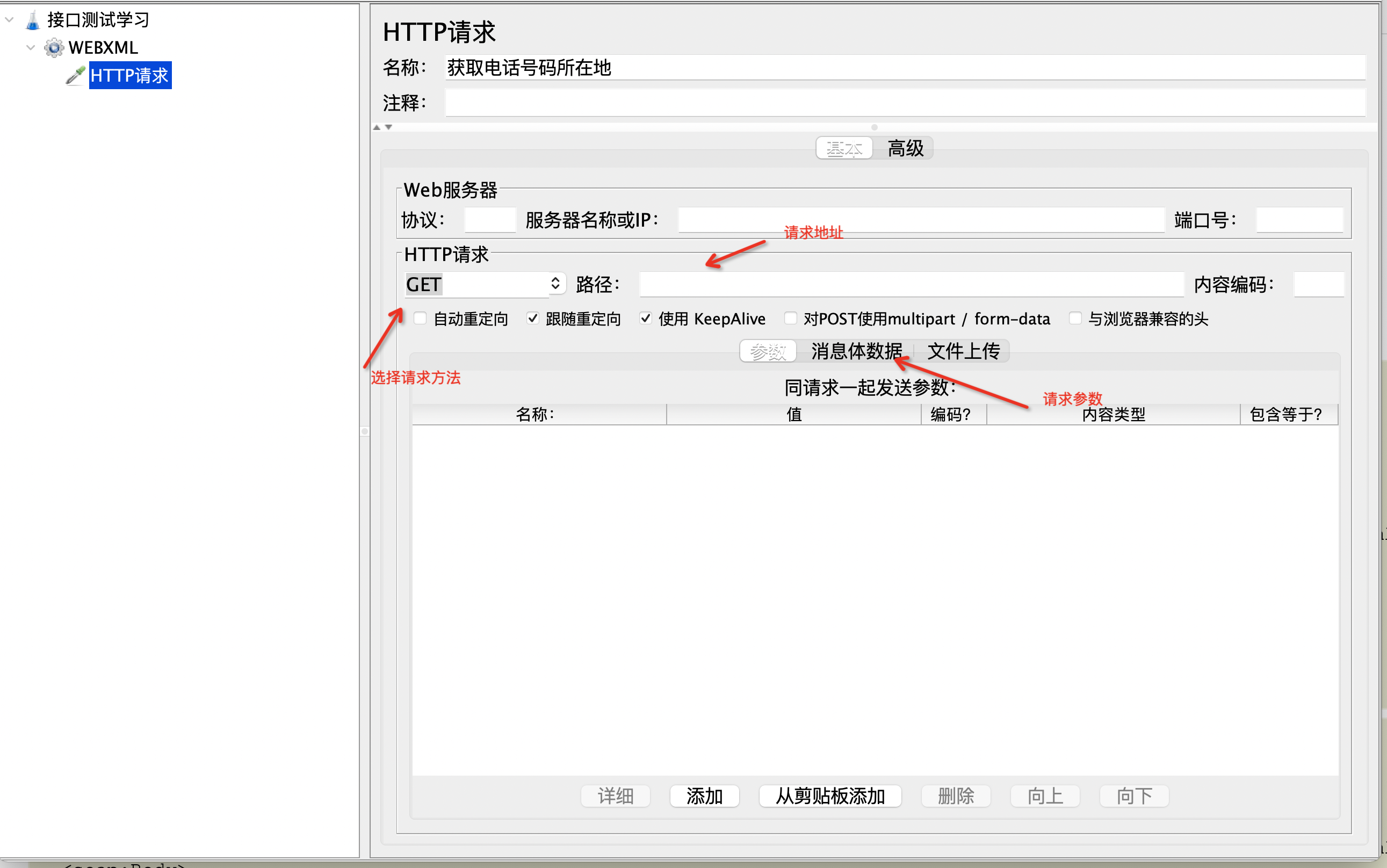Collapse the WEBXML tree node
This screenshot has width=1387, height=868.
(x=31, y=48)
